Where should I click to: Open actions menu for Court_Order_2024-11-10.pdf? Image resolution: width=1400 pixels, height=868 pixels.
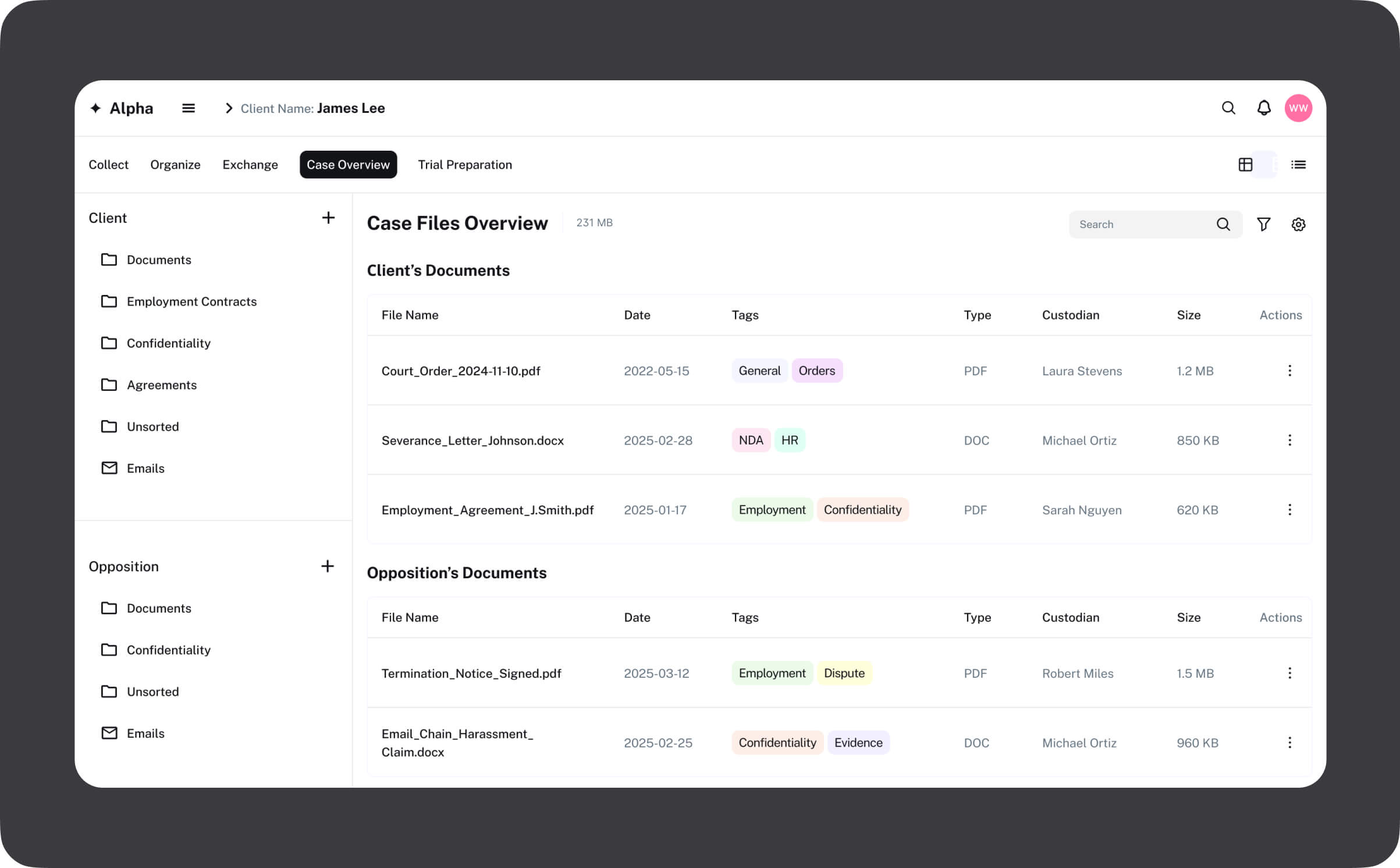point(1289,371)
